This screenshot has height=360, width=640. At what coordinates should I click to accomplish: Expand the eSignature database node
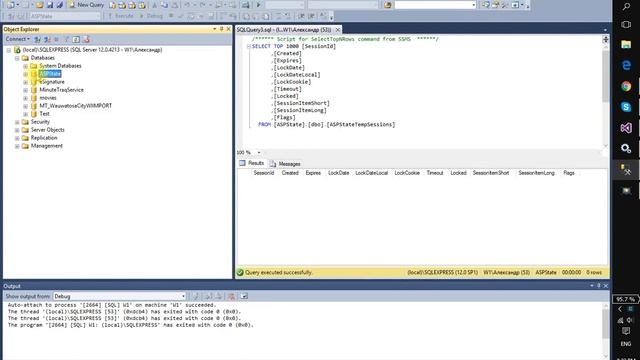[25, 82]
